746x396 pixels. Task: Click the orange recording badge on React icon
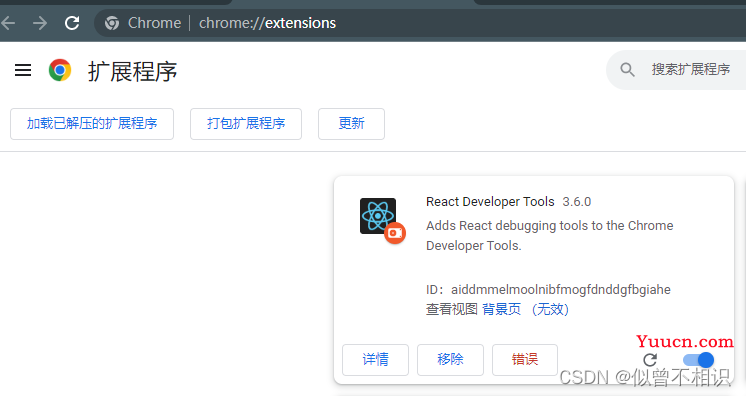[x=395, y=233]
